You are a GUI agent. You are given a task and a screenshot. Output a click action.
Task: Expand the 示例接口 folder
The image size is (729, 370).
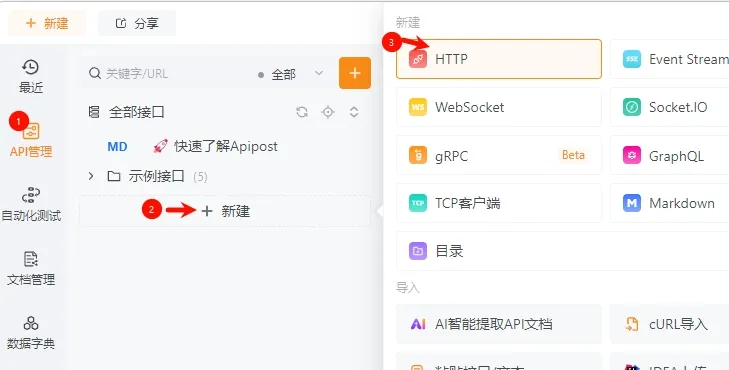[x=91, y=176]
